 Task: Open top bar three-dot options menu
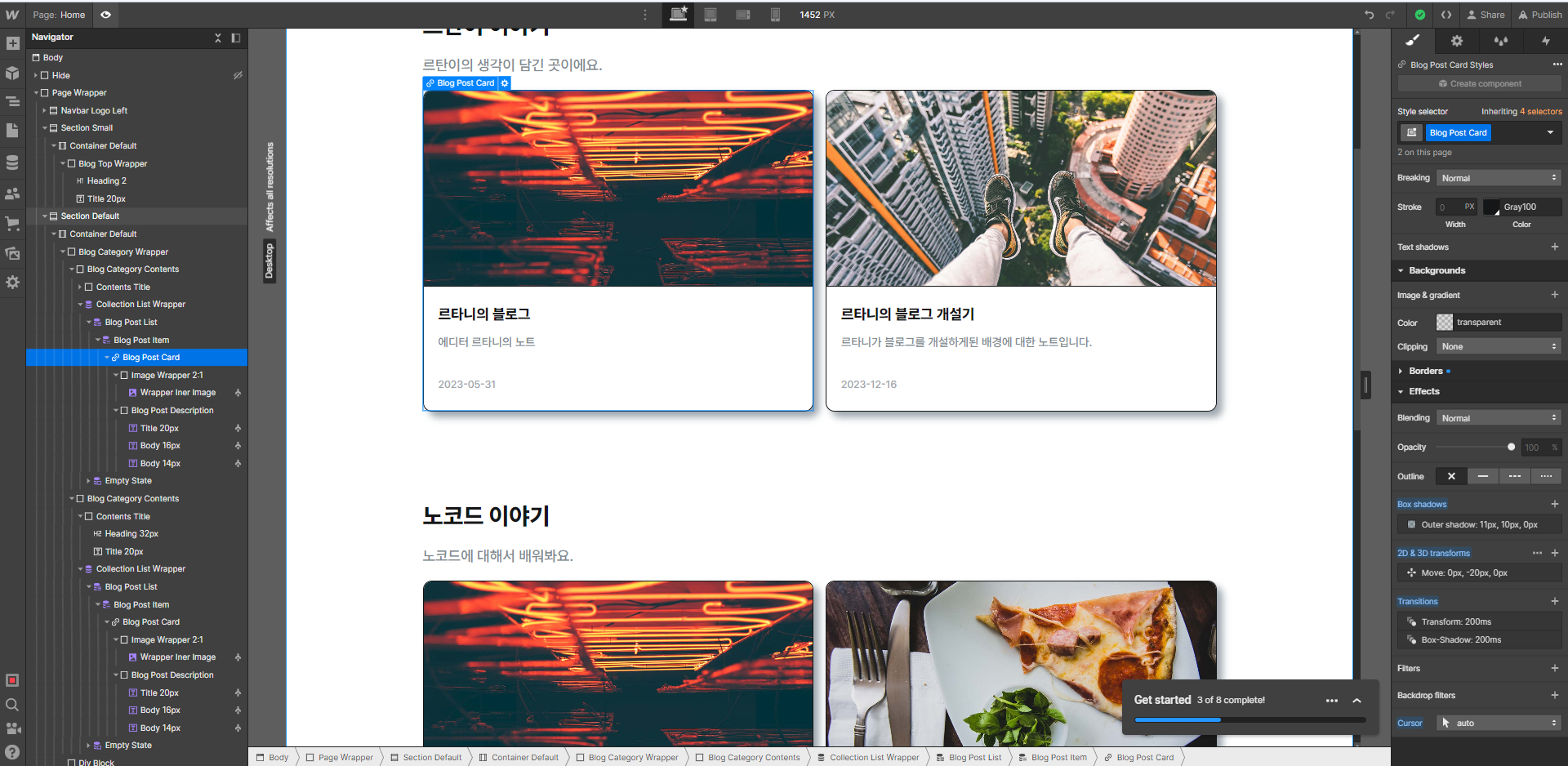pyautogui.click(x=645, y=15)
